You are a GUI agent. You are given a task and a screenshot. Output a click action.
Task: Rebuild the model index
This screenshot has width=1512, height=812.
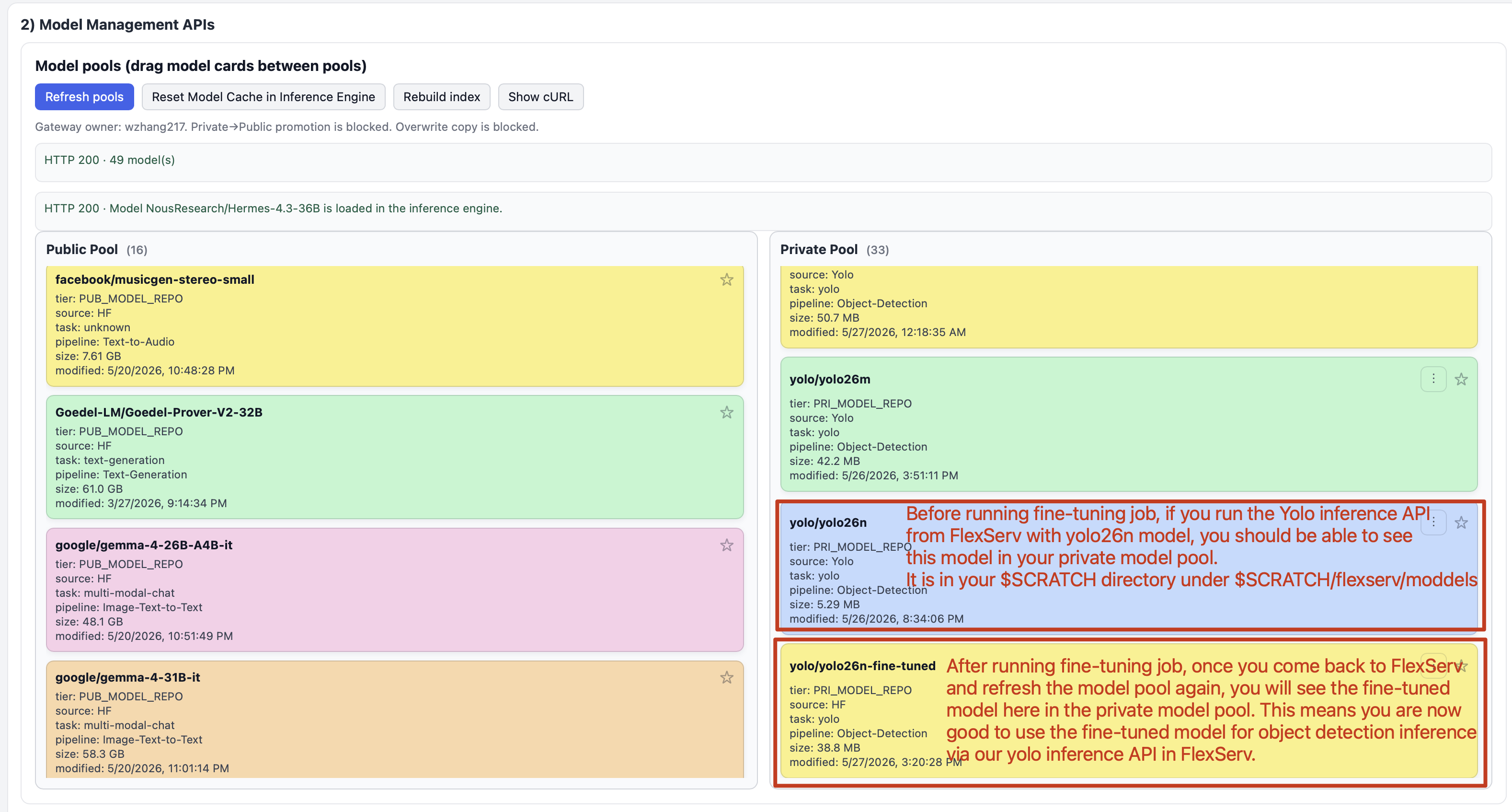coord(441,97)
